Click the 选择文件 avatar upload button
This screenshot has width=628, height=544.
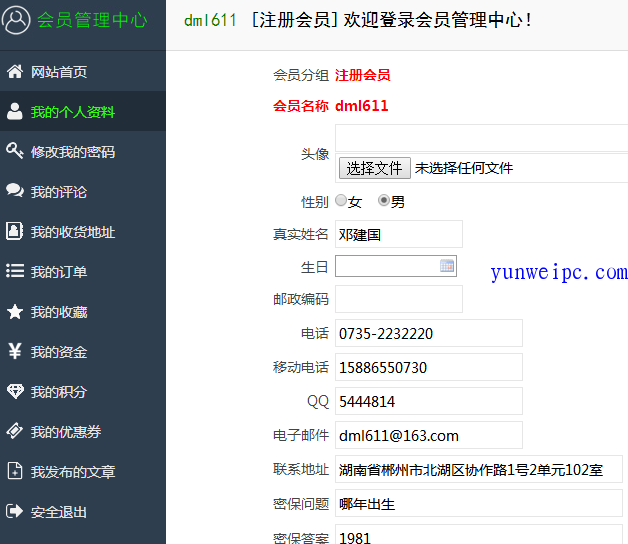coord(374,168)
